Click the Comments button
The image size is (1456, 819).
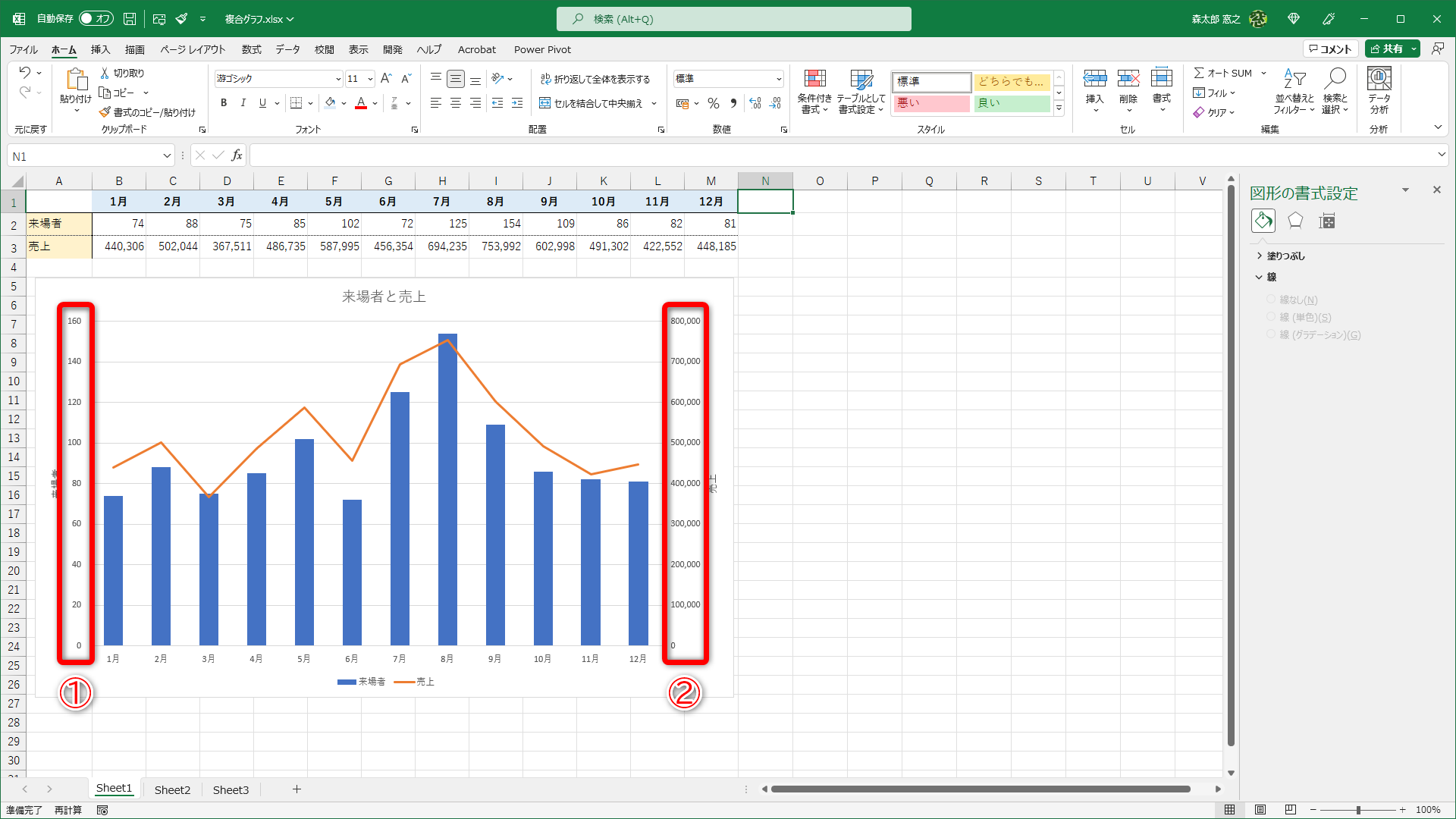coord(1331,49)
